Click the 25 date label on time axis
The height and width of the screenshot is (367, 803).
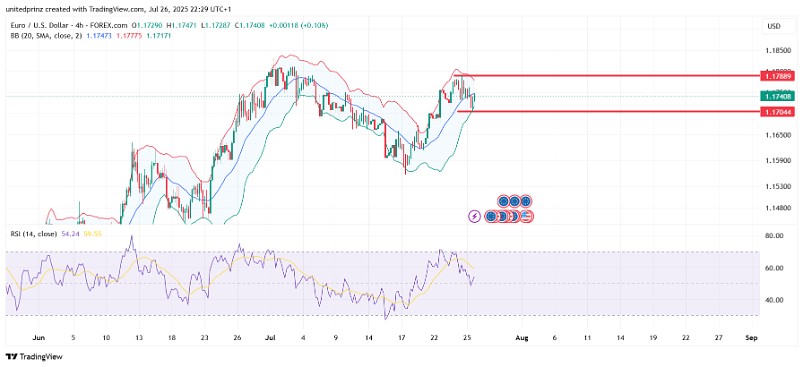(467, 338)
